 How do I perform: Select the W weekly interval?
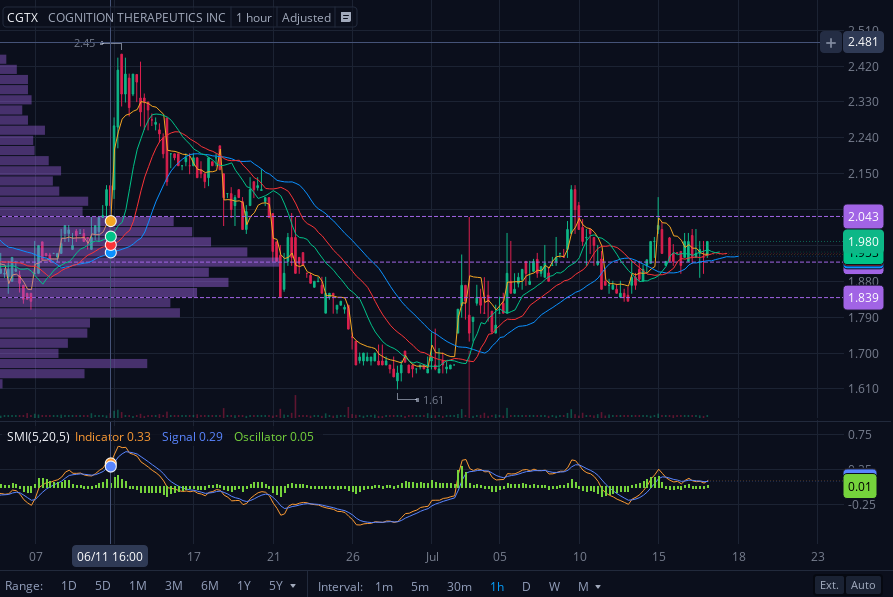coord(554,586)
